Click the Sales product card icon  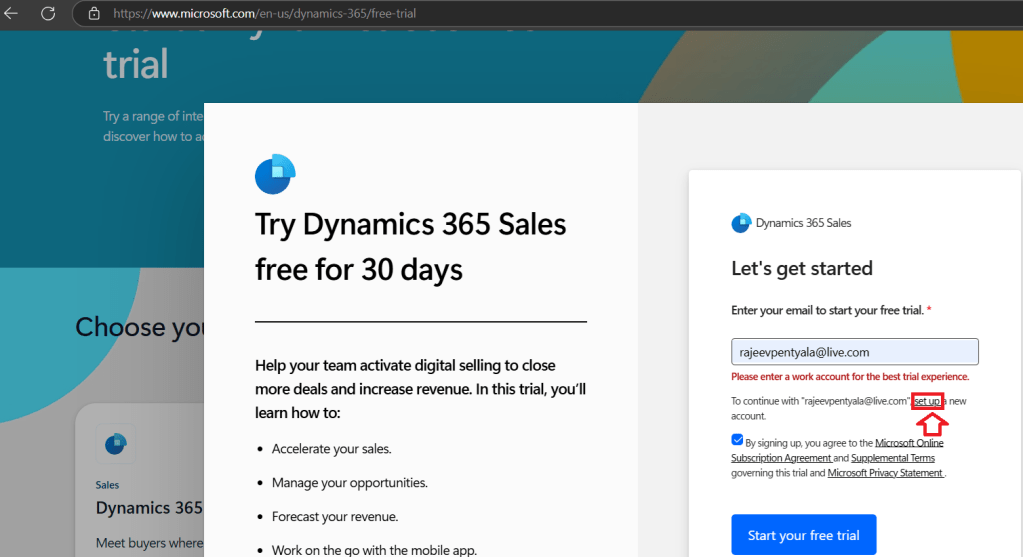tap(115, 443)
